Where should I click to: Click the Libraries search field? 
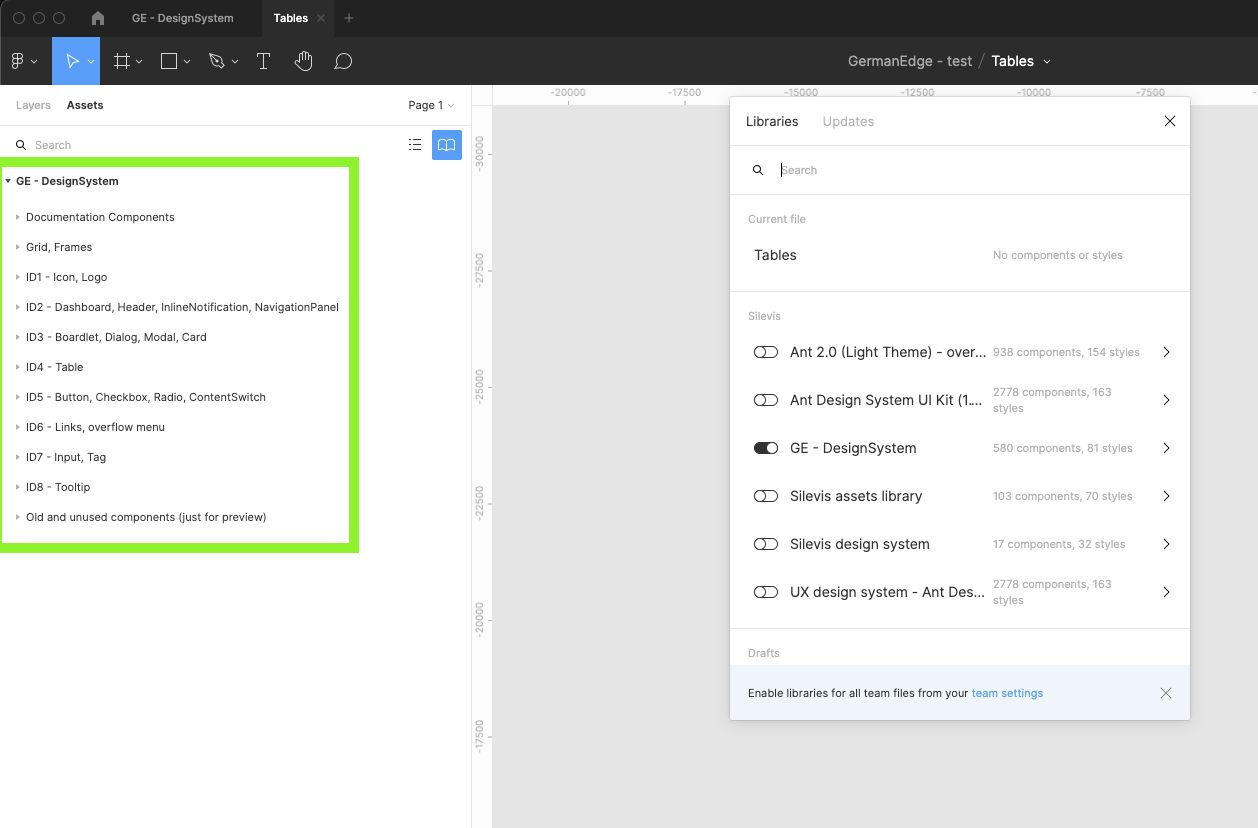(x=960, y=170)
